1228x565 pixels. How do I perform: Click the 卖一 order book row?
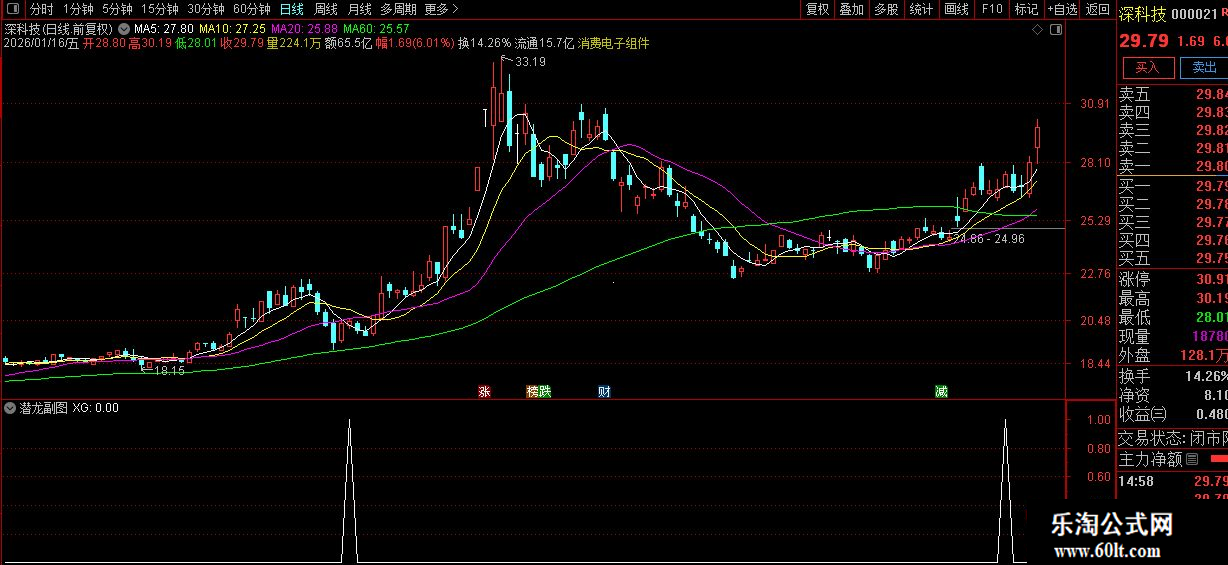(x=1172, y=166)
